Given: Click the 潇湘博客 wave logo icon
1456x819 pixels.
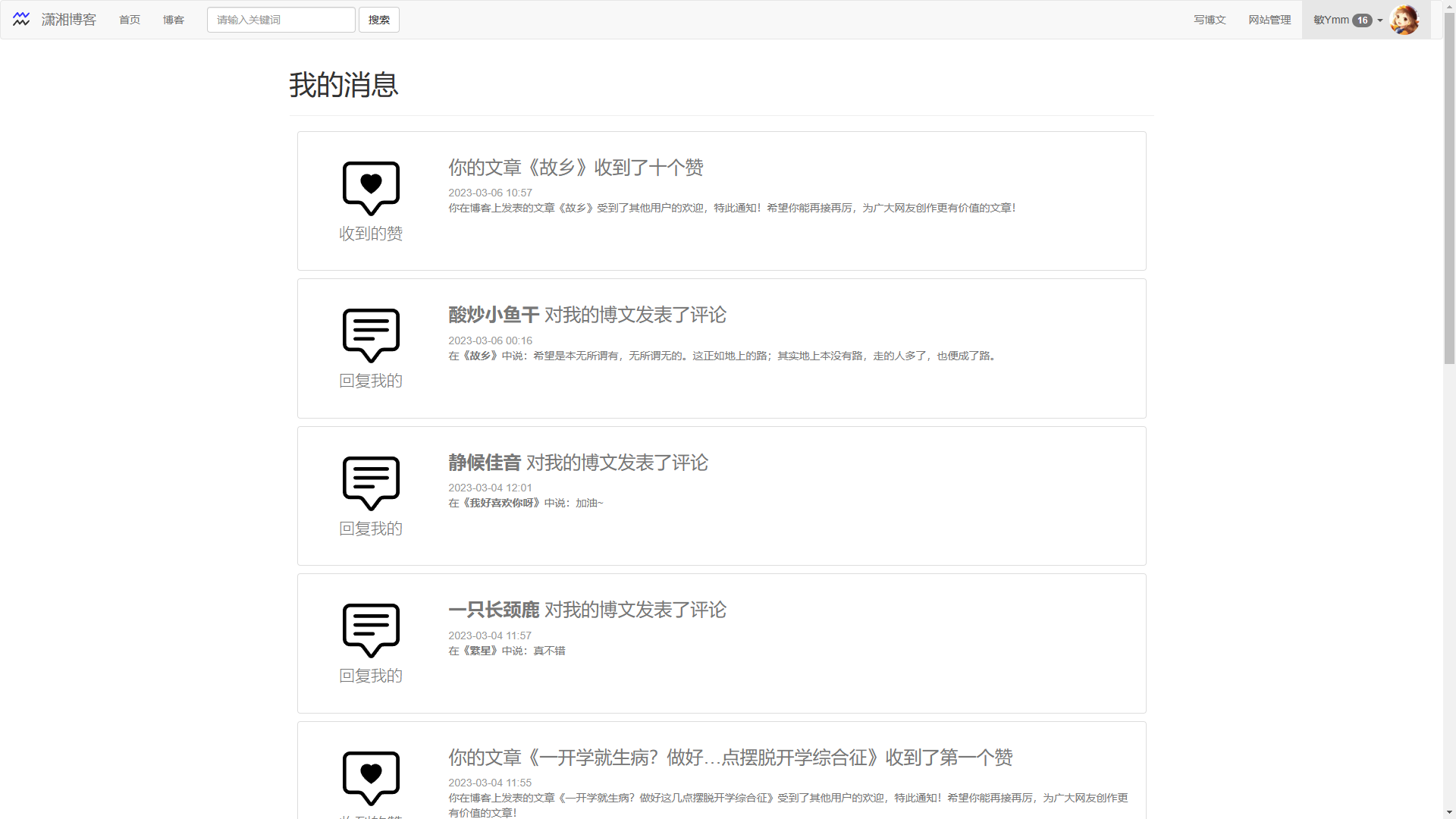Looking at the screenshot, I should point(21,20).
